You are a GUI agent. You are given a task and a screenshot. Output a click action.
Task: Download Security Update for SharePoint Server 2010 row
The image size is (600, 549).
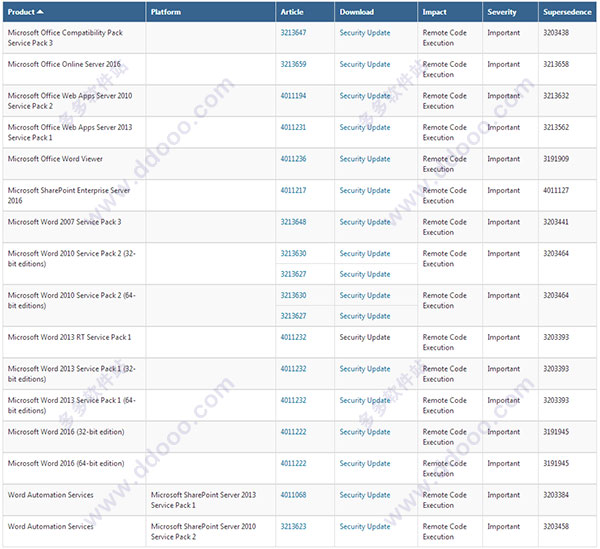365,527
